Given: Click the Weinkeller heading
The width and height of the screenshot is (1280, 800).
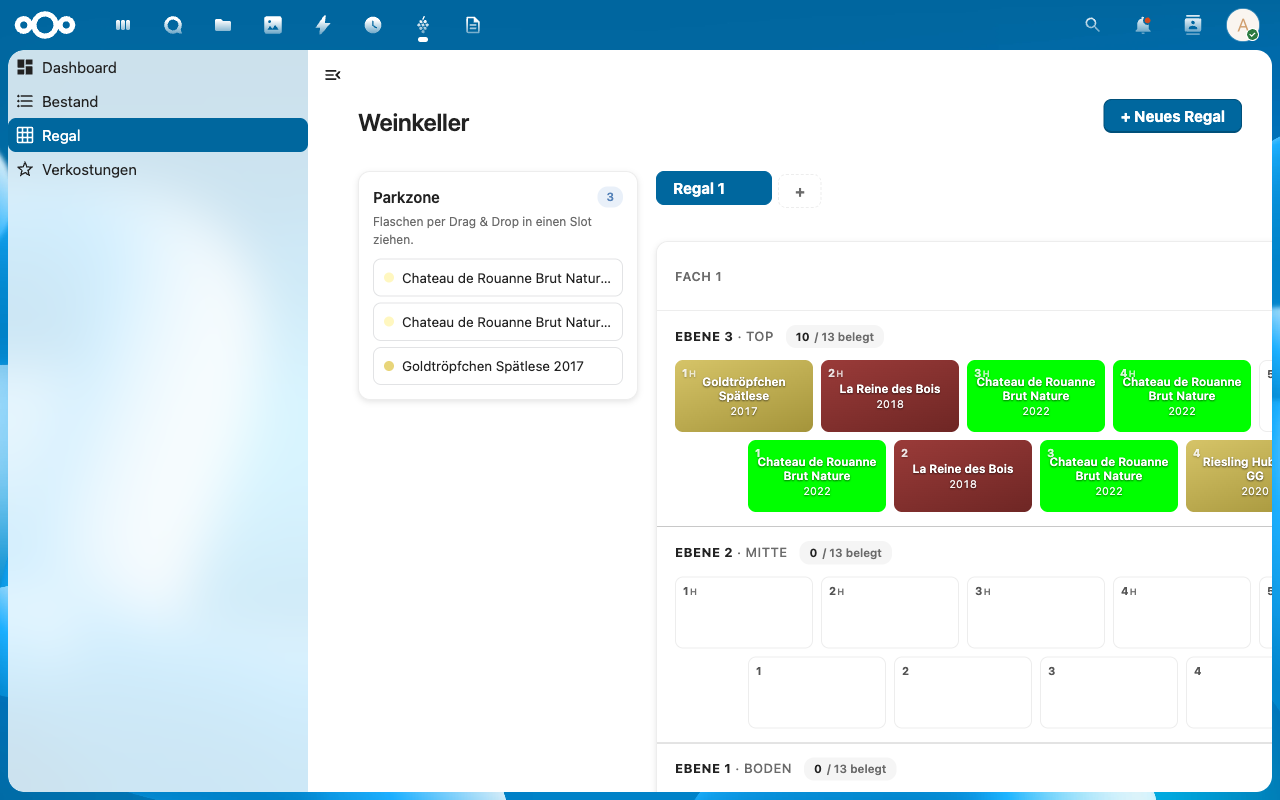Looking at the screenshot, I should tap(414, 123).
